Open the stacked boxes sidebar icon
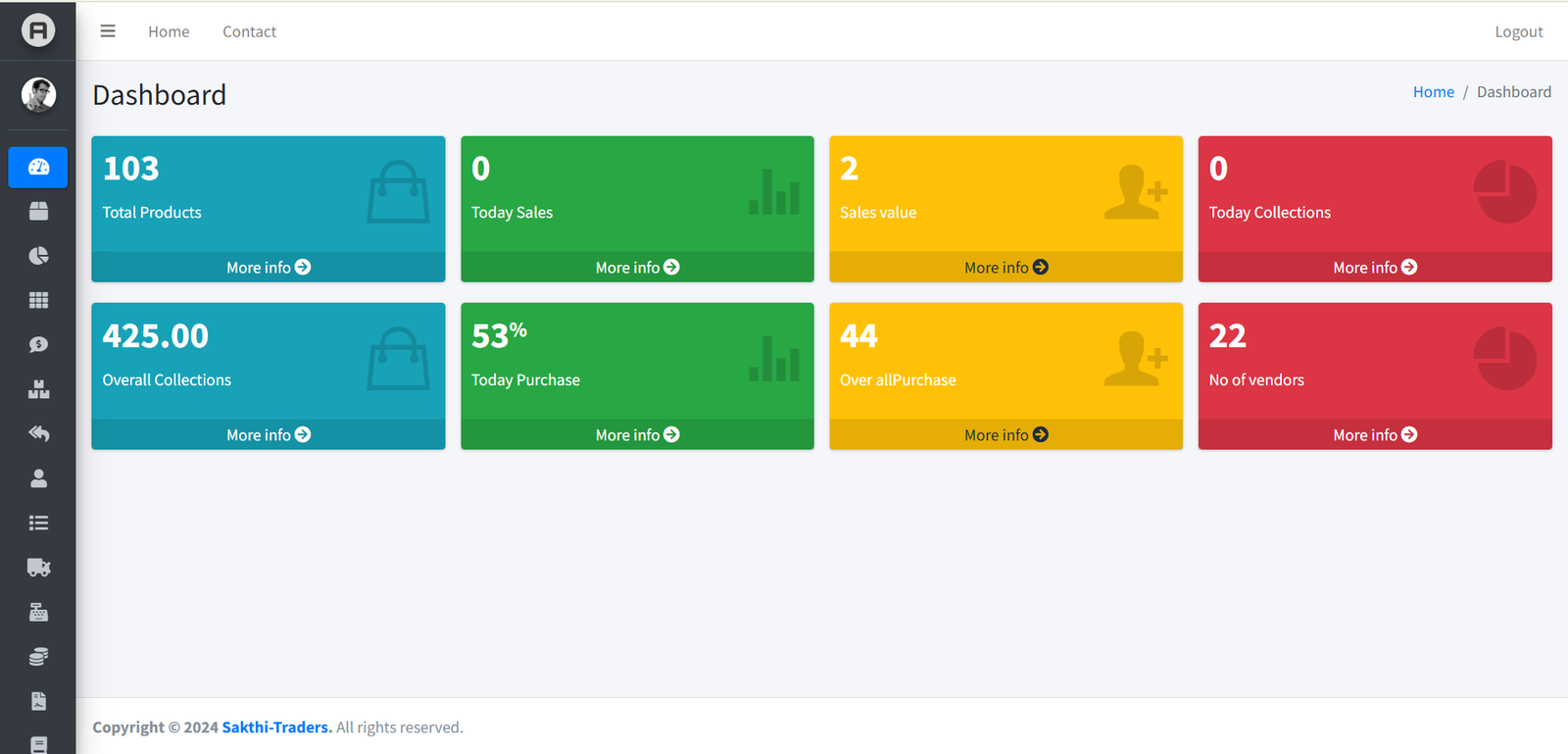 click(x=38, y=389)
